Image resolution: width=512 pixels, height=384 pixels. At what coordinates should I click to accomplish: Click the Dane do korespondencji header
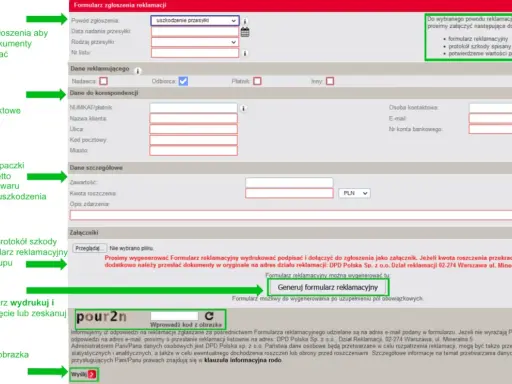click(104, 93)
